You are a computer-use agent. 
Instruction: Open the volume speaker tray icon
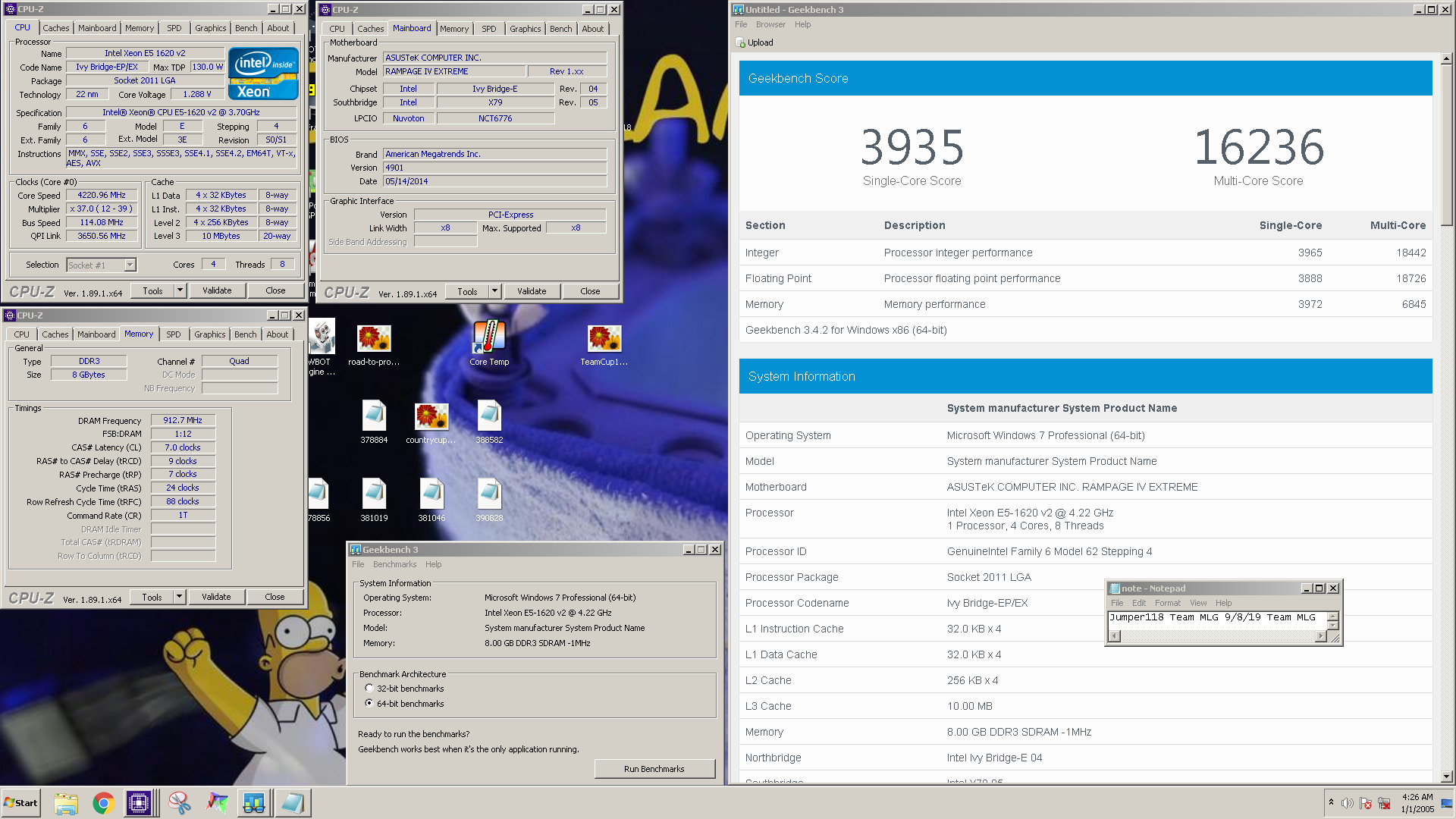point(1347,803)
